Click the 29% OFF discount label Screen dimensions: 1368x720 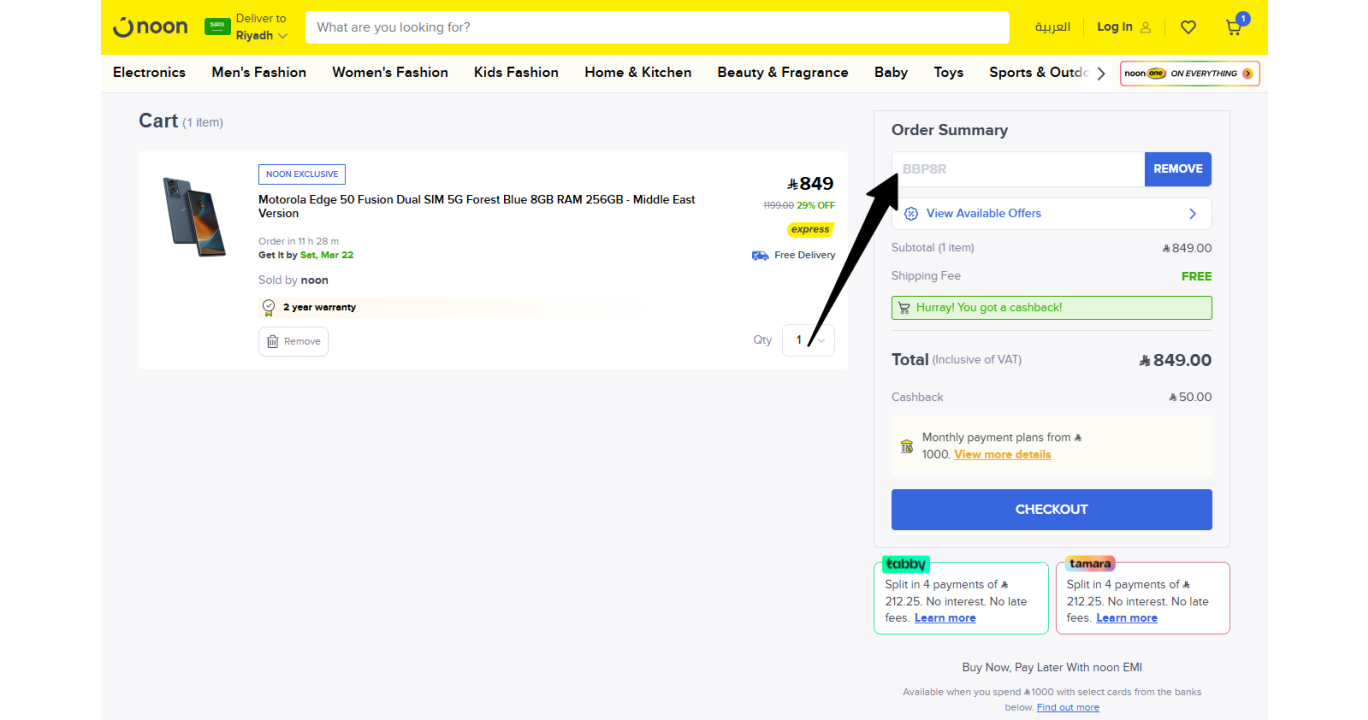(x=816, y=205)
